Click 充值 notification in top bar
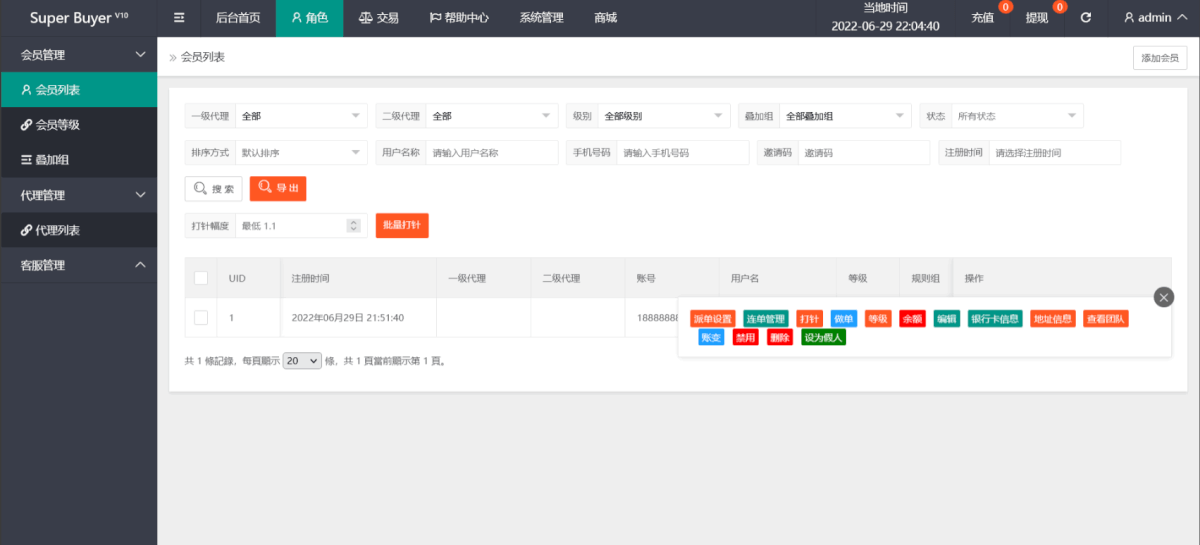This screenshot has width=1200, height=545. pos(984,18)
